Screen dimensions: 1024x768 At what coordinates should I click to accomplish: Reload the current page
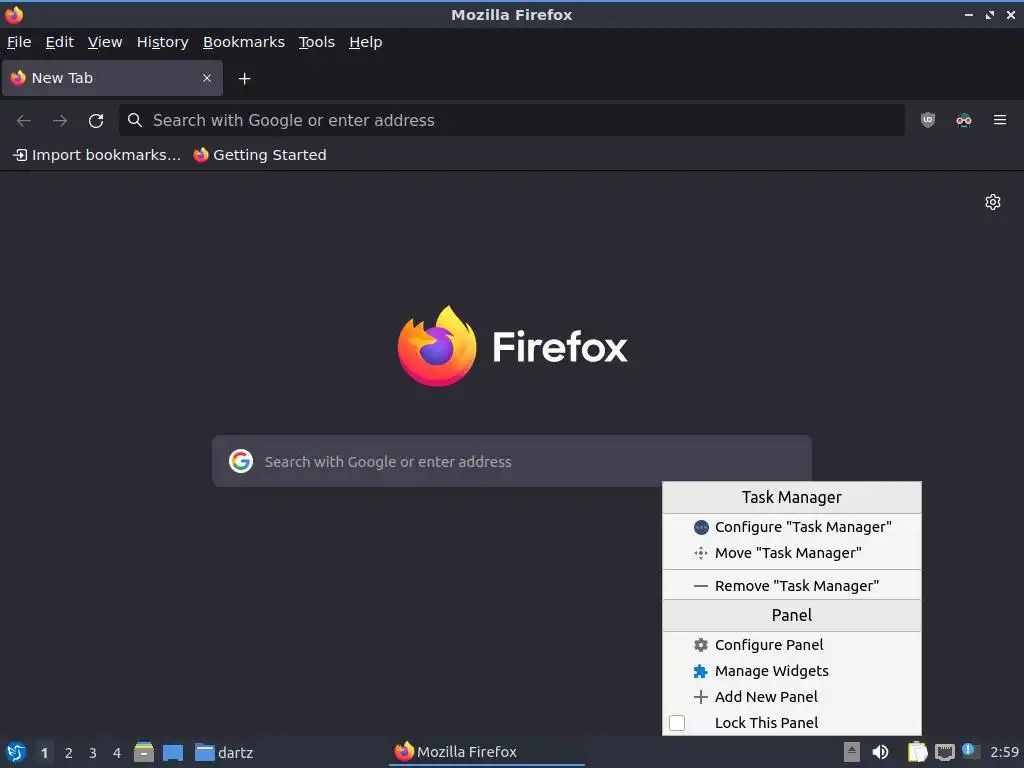point(96,120)
